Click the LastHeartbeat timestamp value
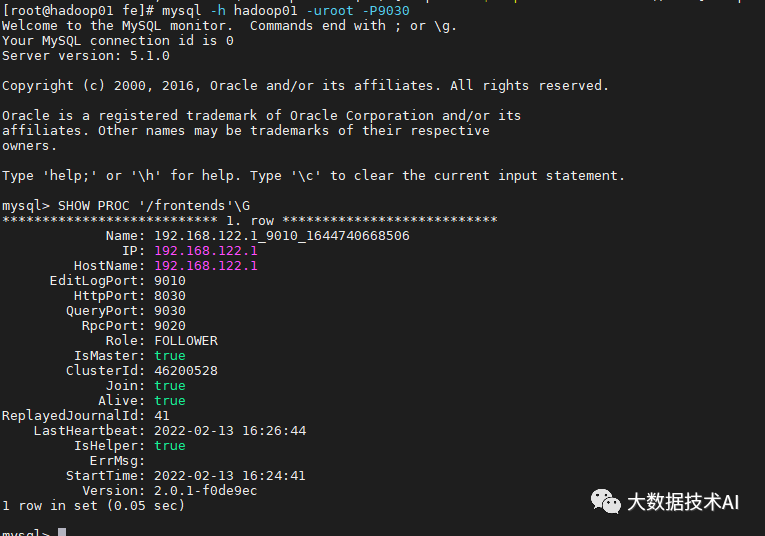 coord(229,431)
